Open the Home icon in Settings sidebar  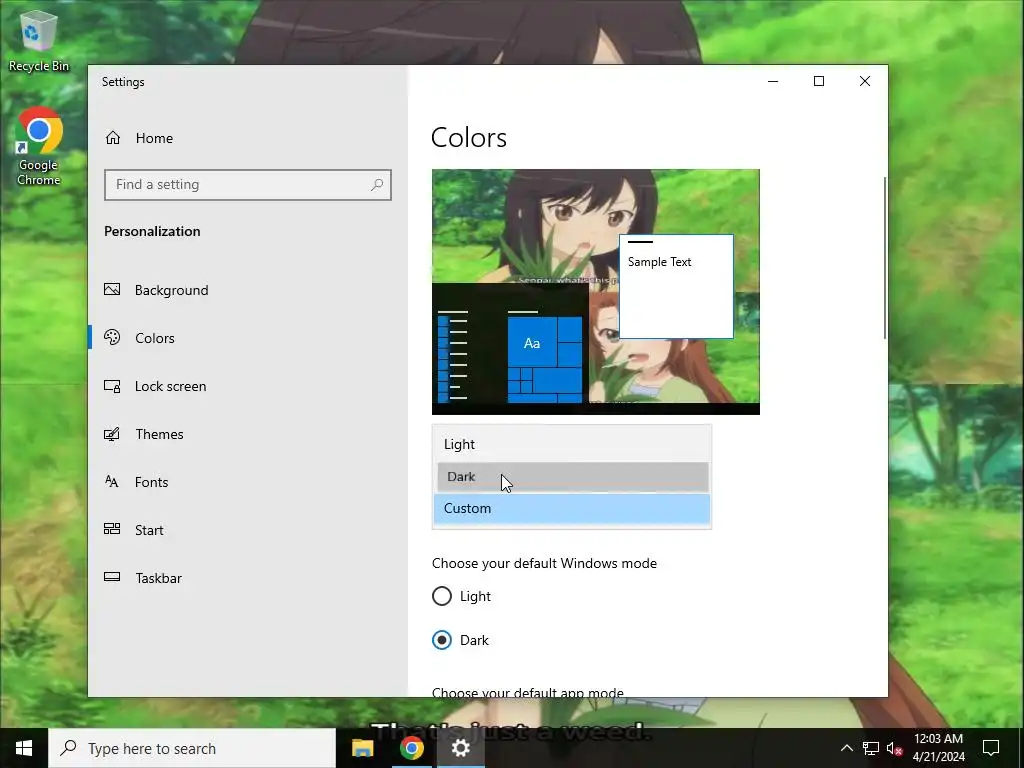click(113, 138)
